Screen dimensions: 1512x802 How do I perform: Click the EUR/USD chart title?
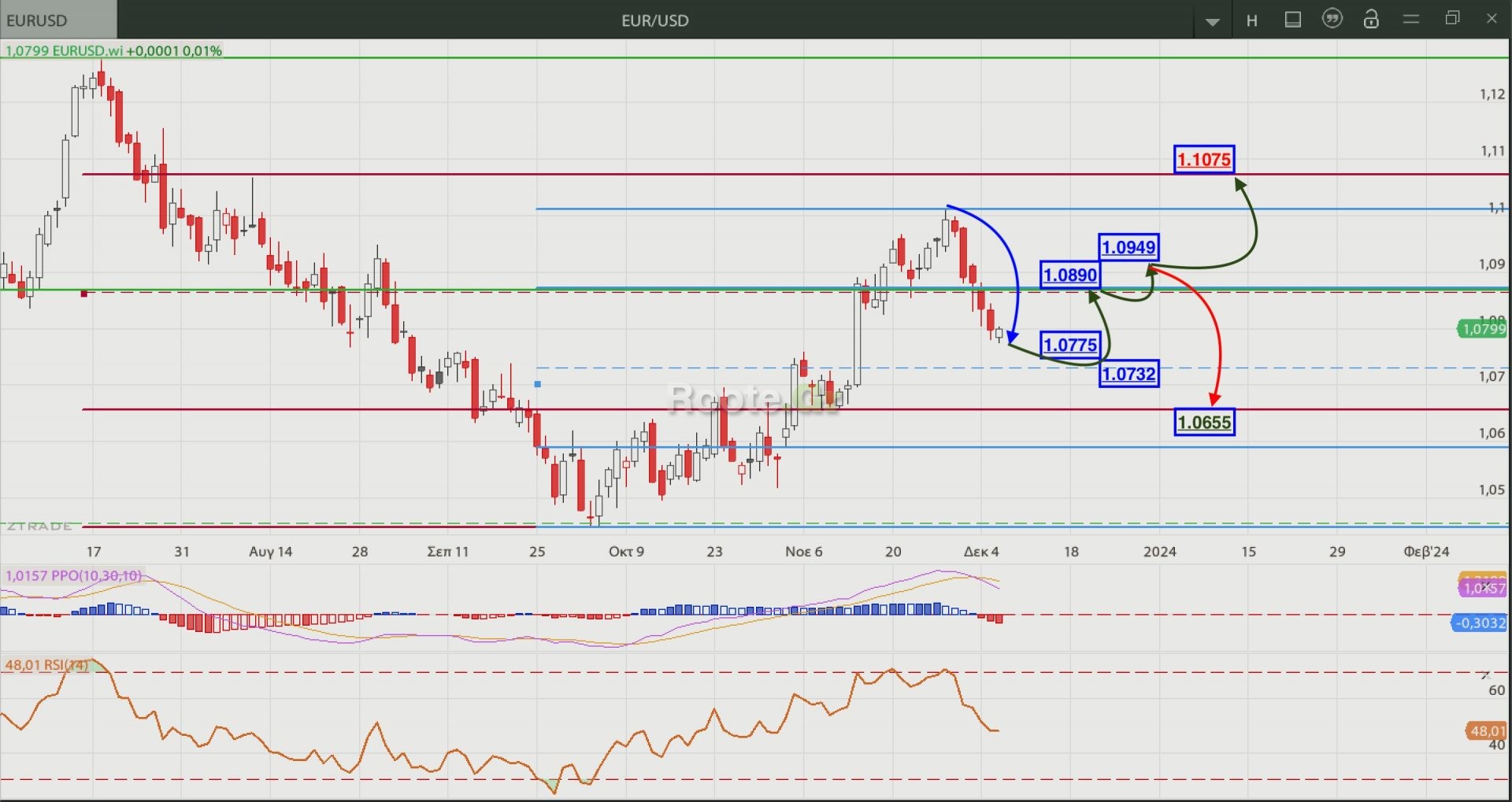point(654,20)
